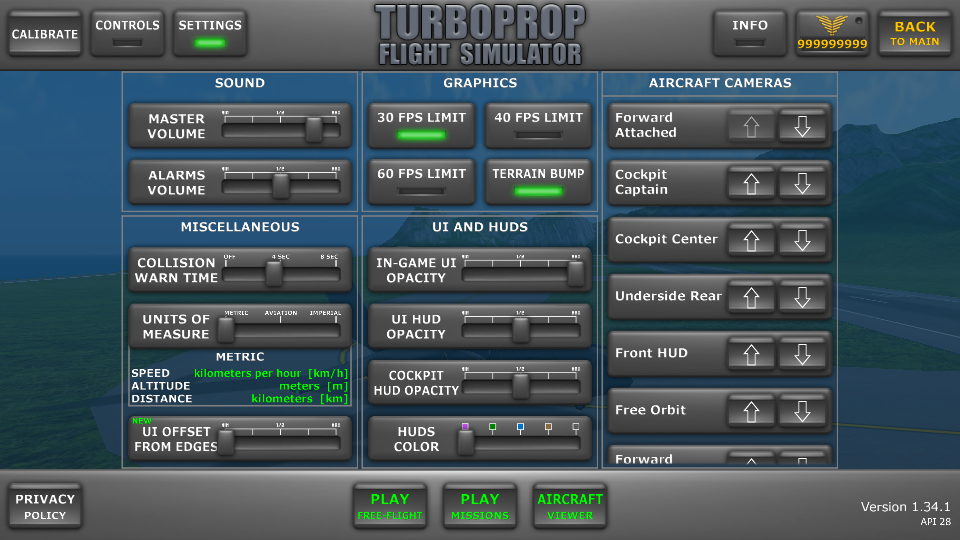Move Front HUD camera down
Viewport: 960px width, 540px height.
pos(802,354)
